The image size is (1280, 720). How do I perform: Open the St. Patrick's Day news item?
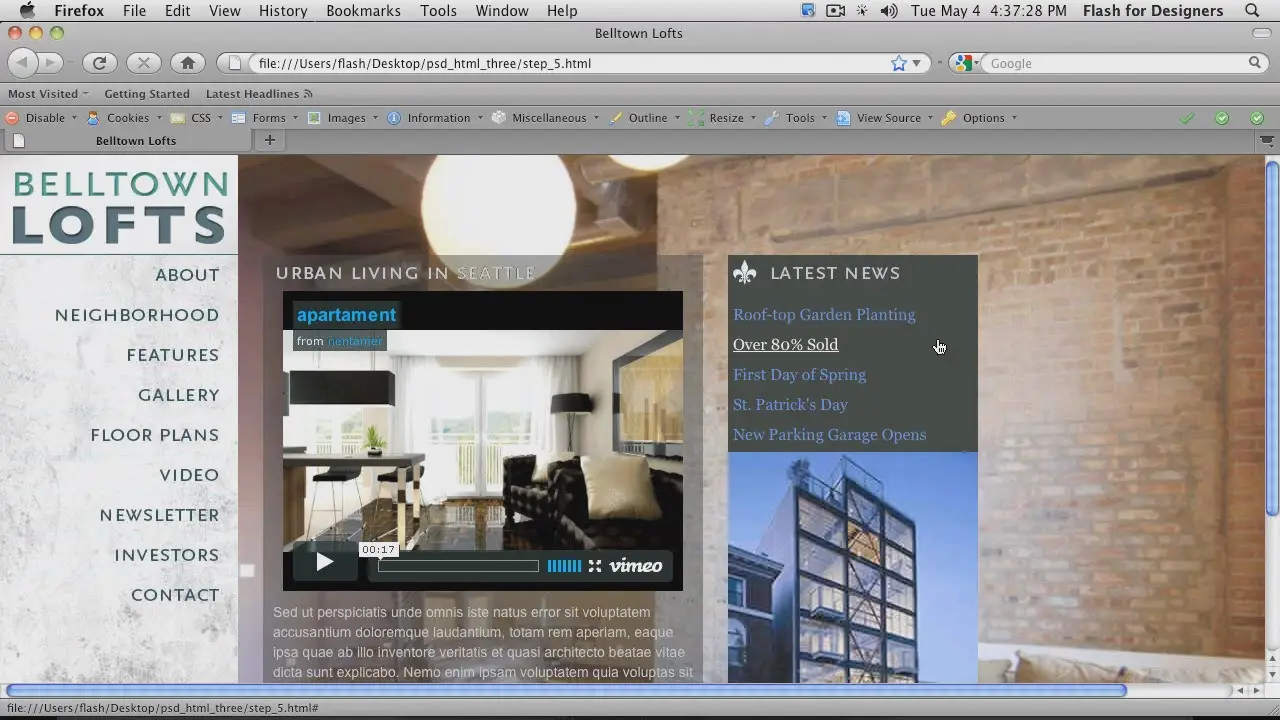click(x=790, y=405)
